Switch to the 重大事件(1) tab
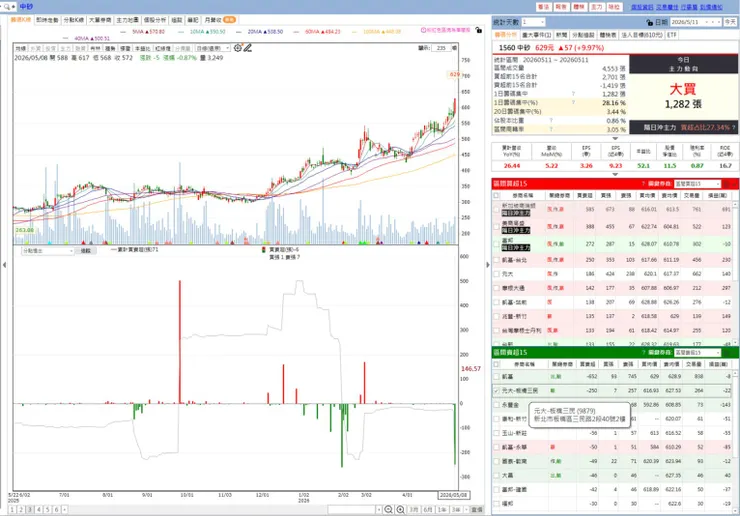The width and height of the screenshot is (740, 516). (537, 35)
